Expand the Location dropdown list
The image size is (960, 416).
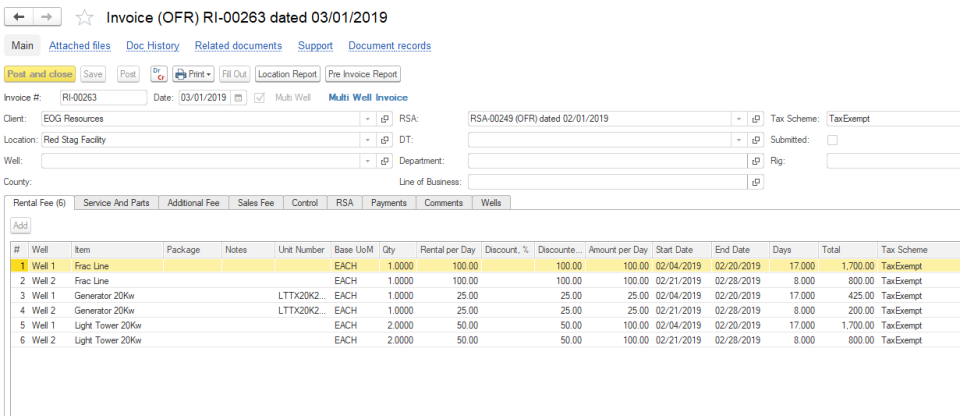click(368, 140)
